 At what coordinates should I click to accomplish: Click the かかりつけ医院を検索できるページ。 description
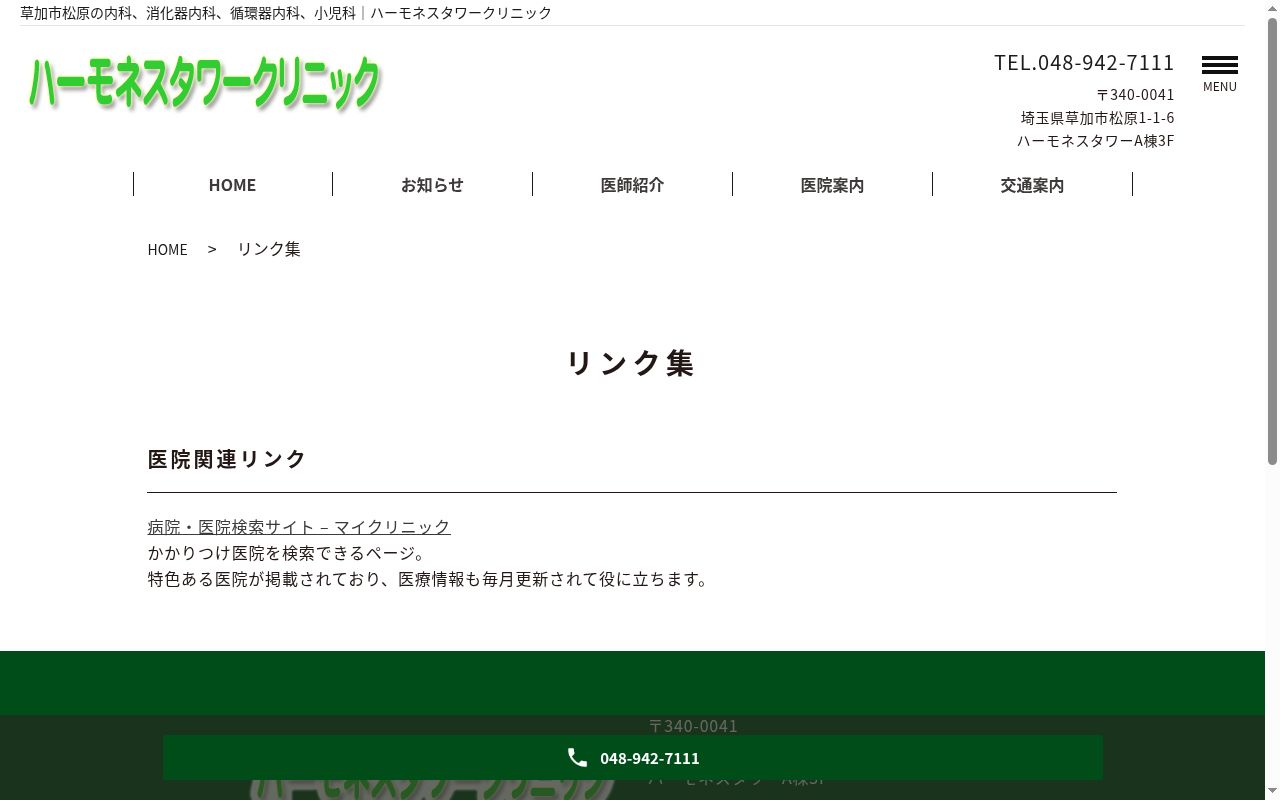[289, 553]
